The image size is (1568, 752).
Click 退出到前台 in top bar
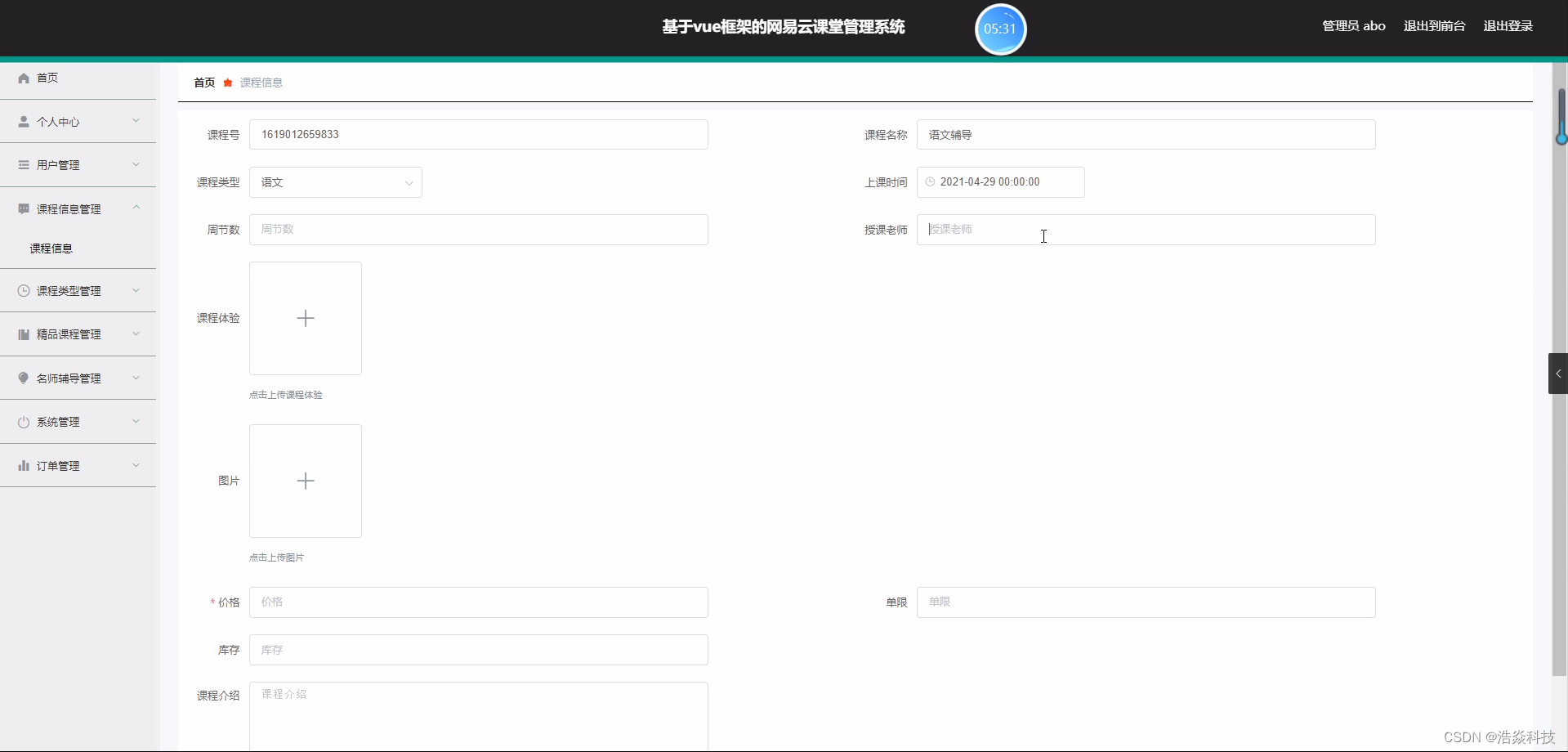pyautogui.click(x=1434, y=25)
